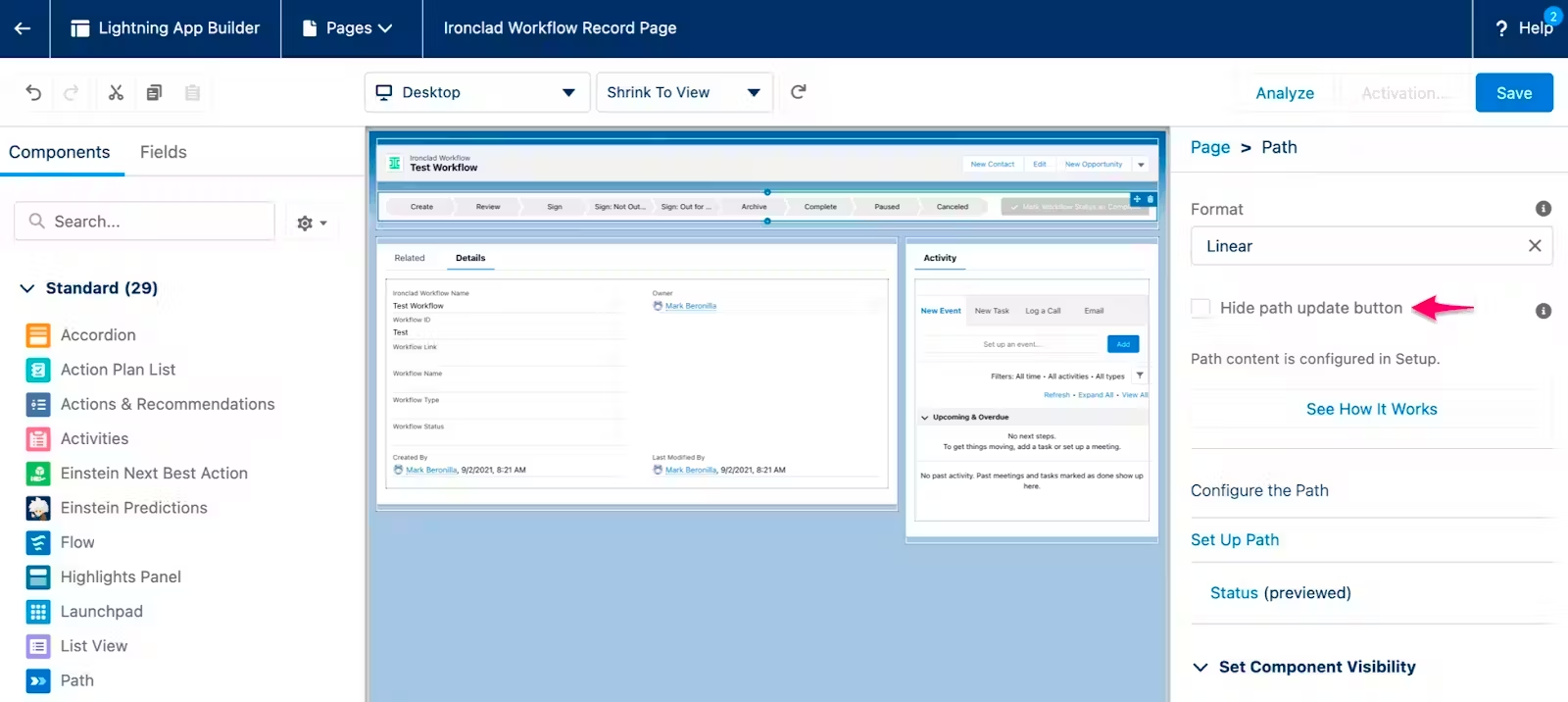
Task: Copy the selected component
Action: click(154, 92)
